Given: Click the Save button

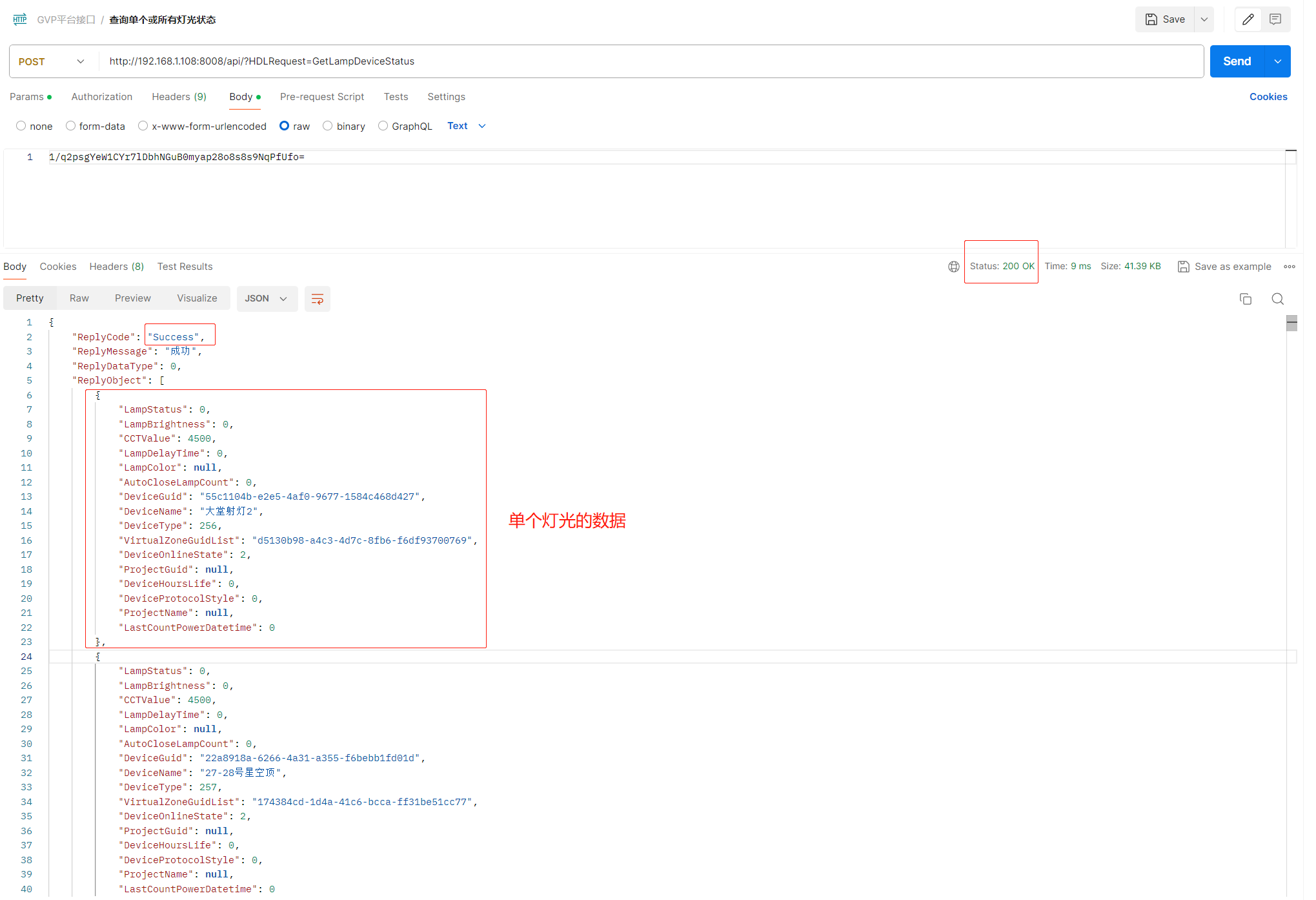Looking at the screenshot, I should (x=1165, y=19).
